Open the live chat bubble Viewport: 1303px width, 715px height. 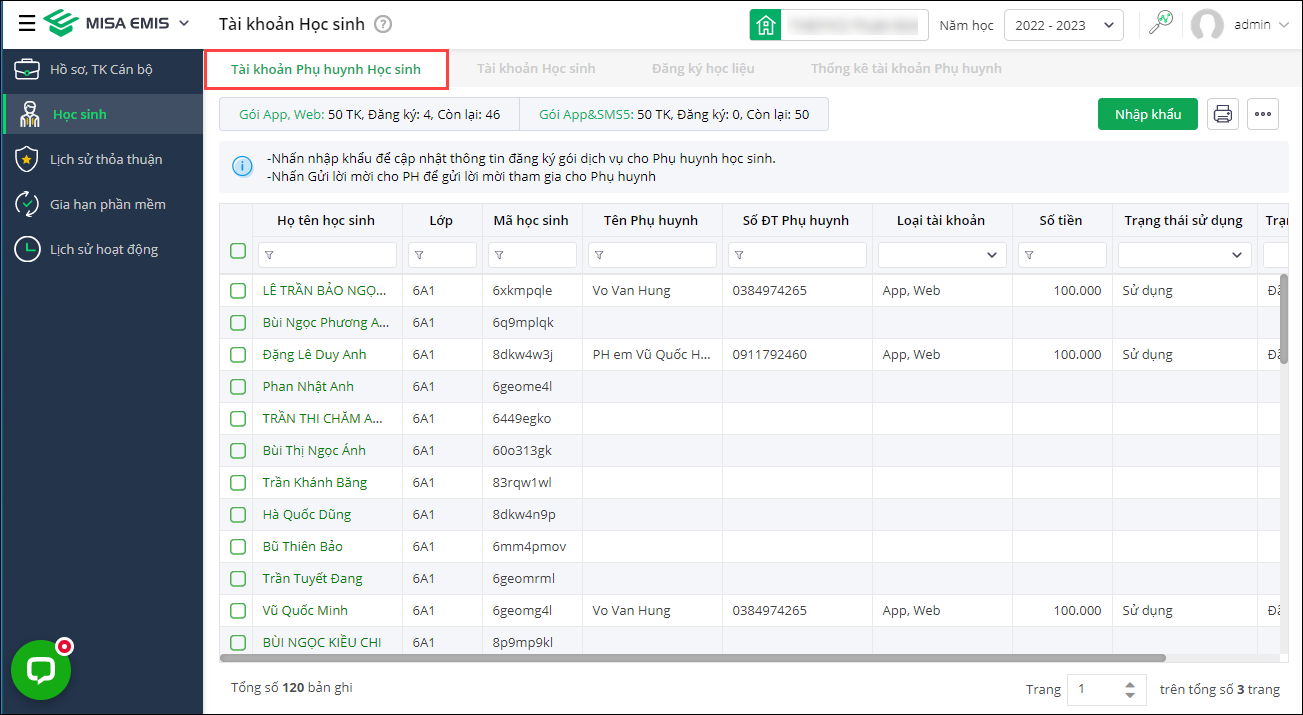[40, 670]
